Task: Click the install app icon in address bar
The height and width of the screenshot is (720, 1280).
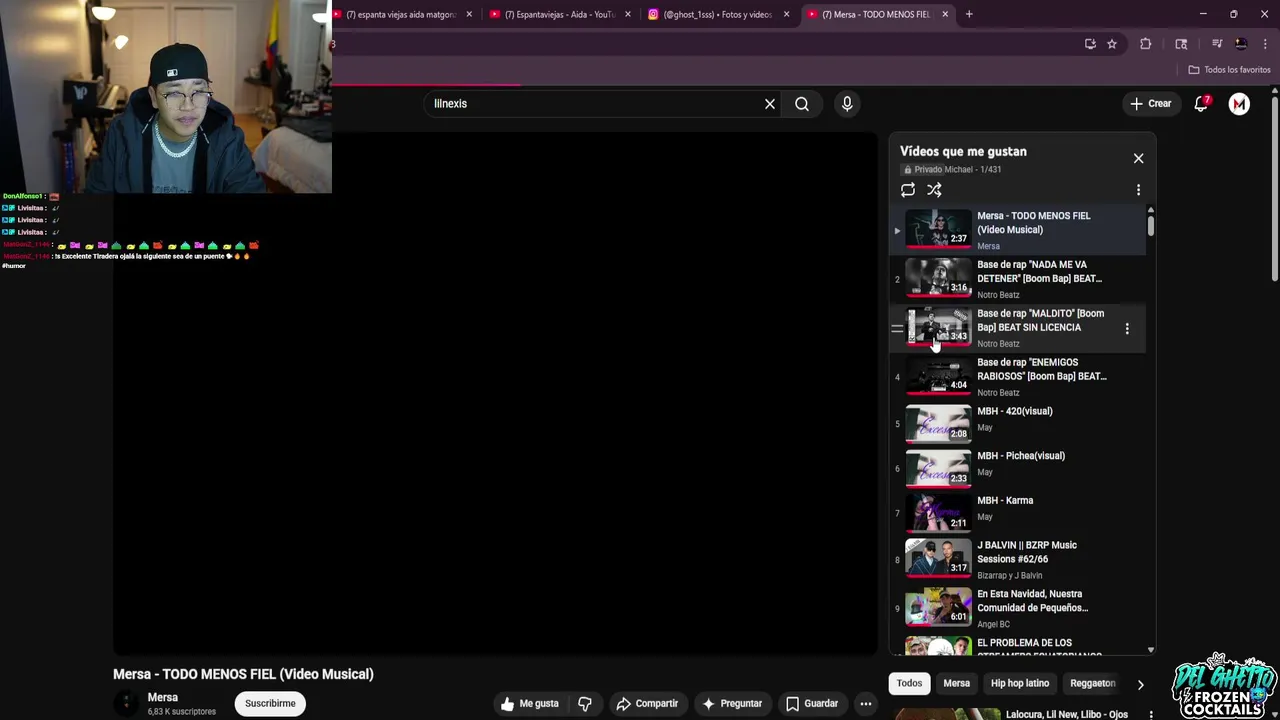Action: 1090,44
